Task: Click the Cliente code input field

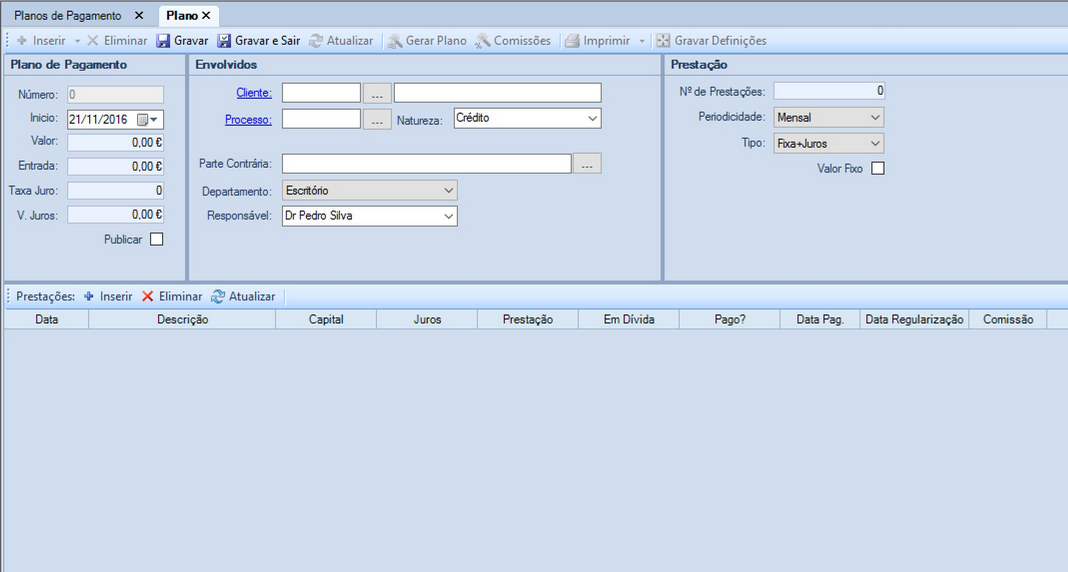Action: coord(321,93)
